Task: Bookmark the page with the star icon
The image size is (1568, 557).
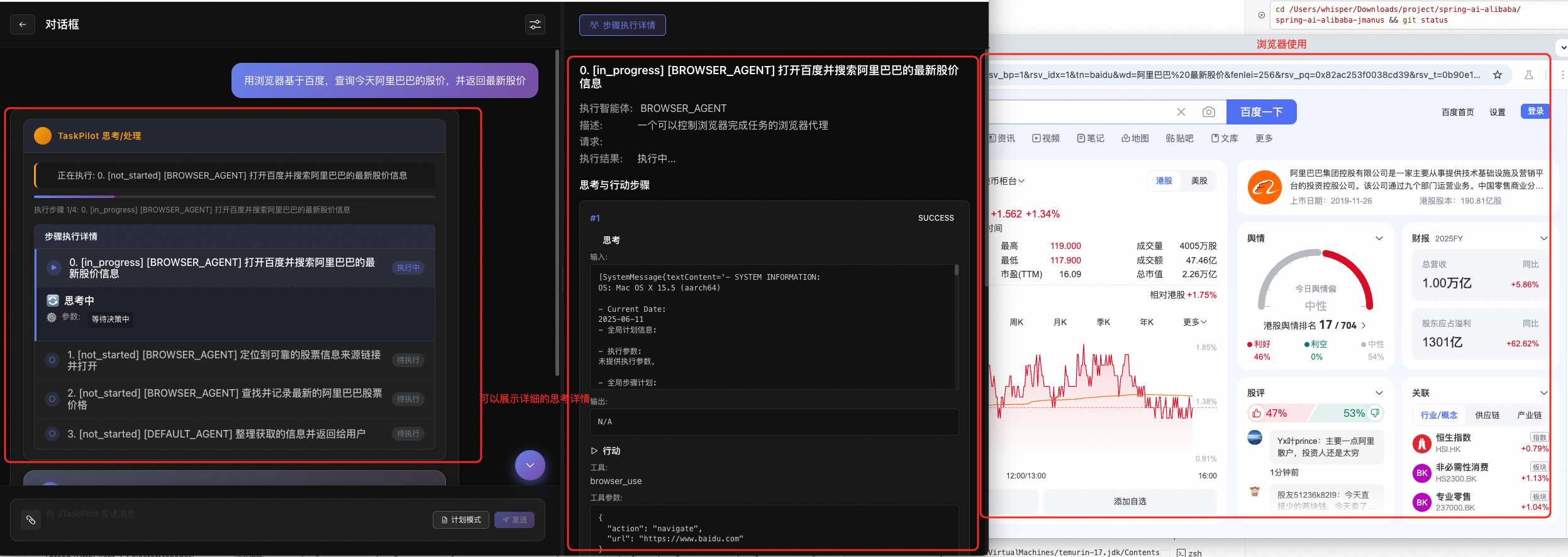Action: 1498,75
